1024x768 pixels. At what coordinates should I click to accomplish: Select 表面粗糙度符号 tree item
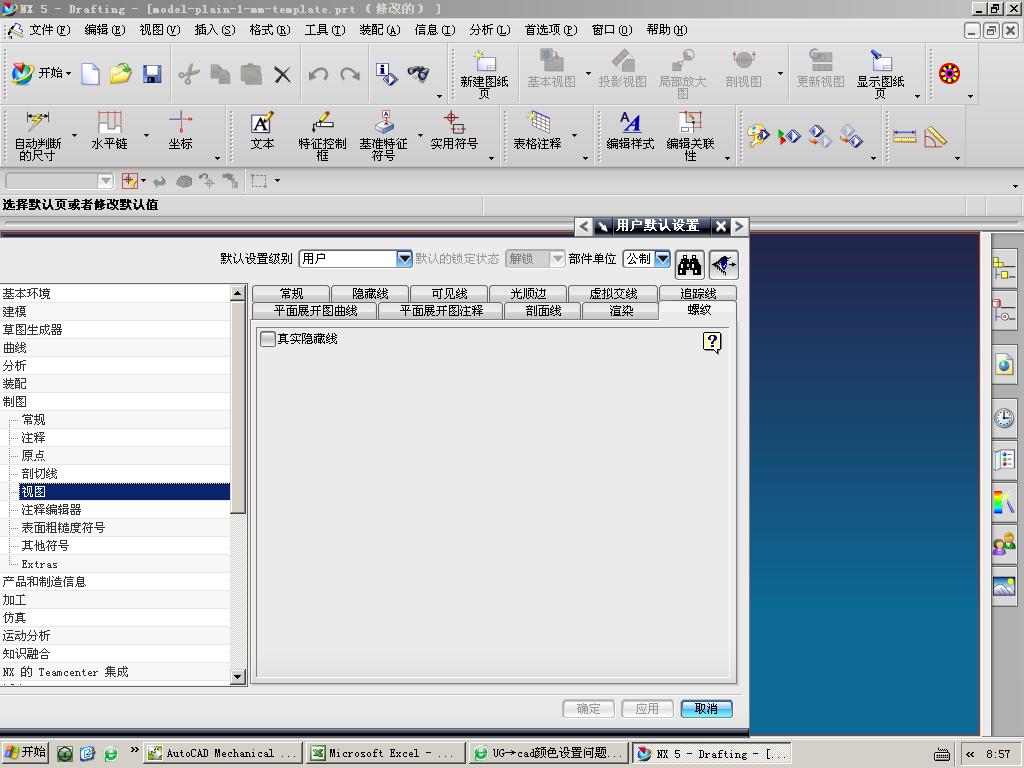(63, 528)
